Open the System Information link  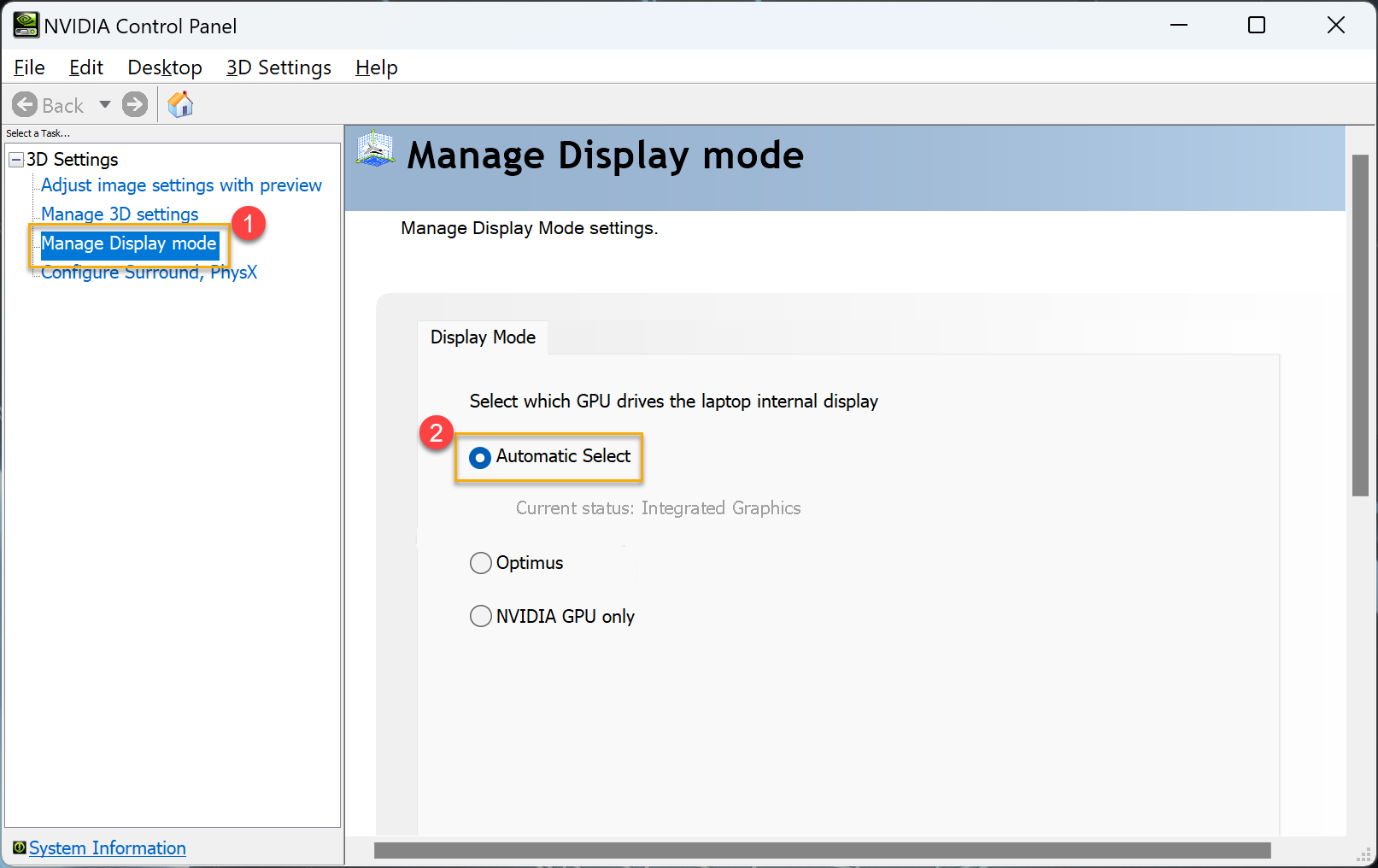tap(108, 847)
